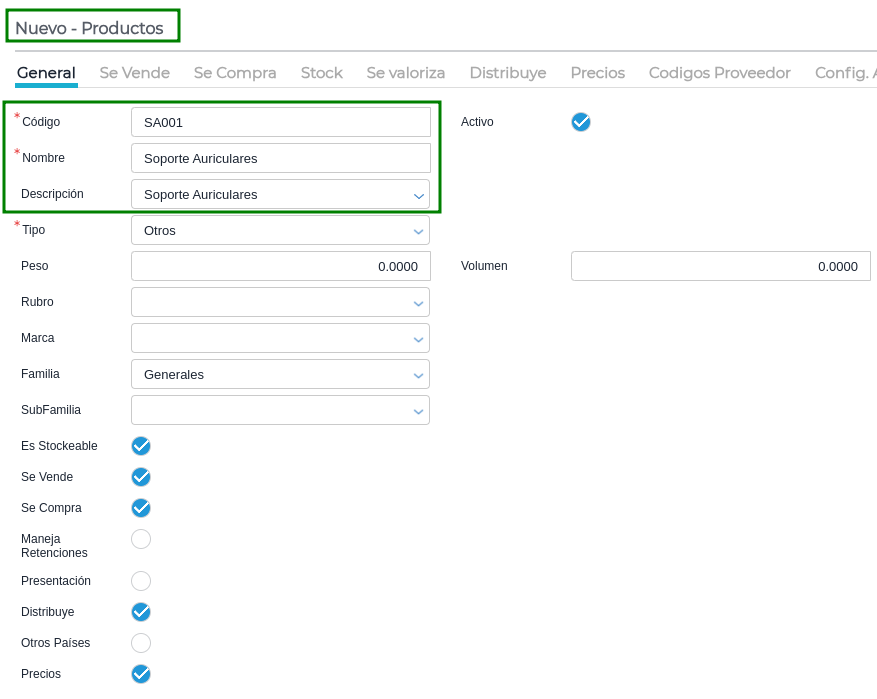Check the Otros Países option

(141, 643)
